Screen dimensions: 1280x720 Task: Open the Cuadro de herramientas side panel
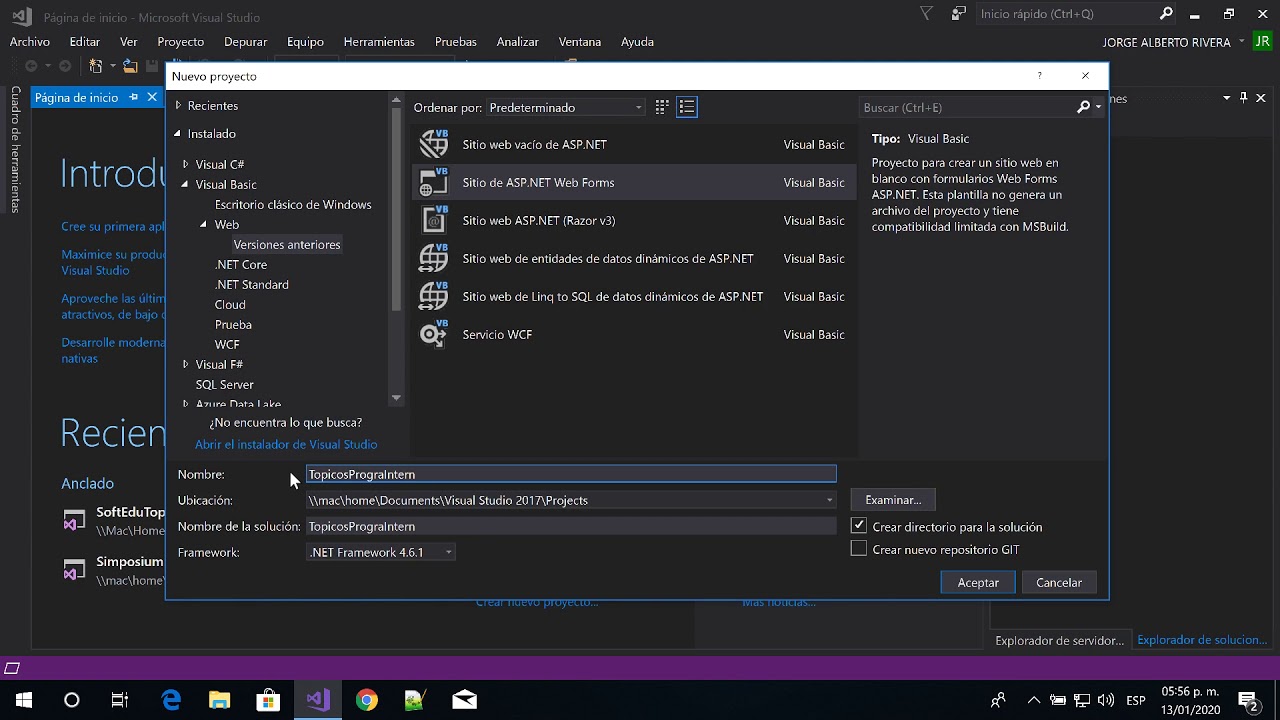(15, 149)
